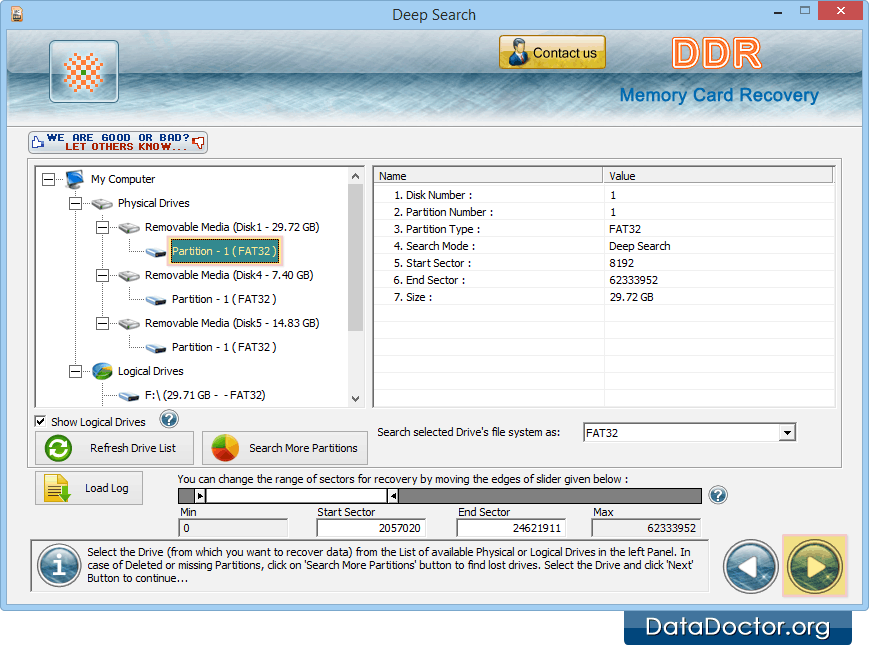Collapse the Logical Drives node
The width and height of the screenshot is (869, 645).
[x=75, y=372]
